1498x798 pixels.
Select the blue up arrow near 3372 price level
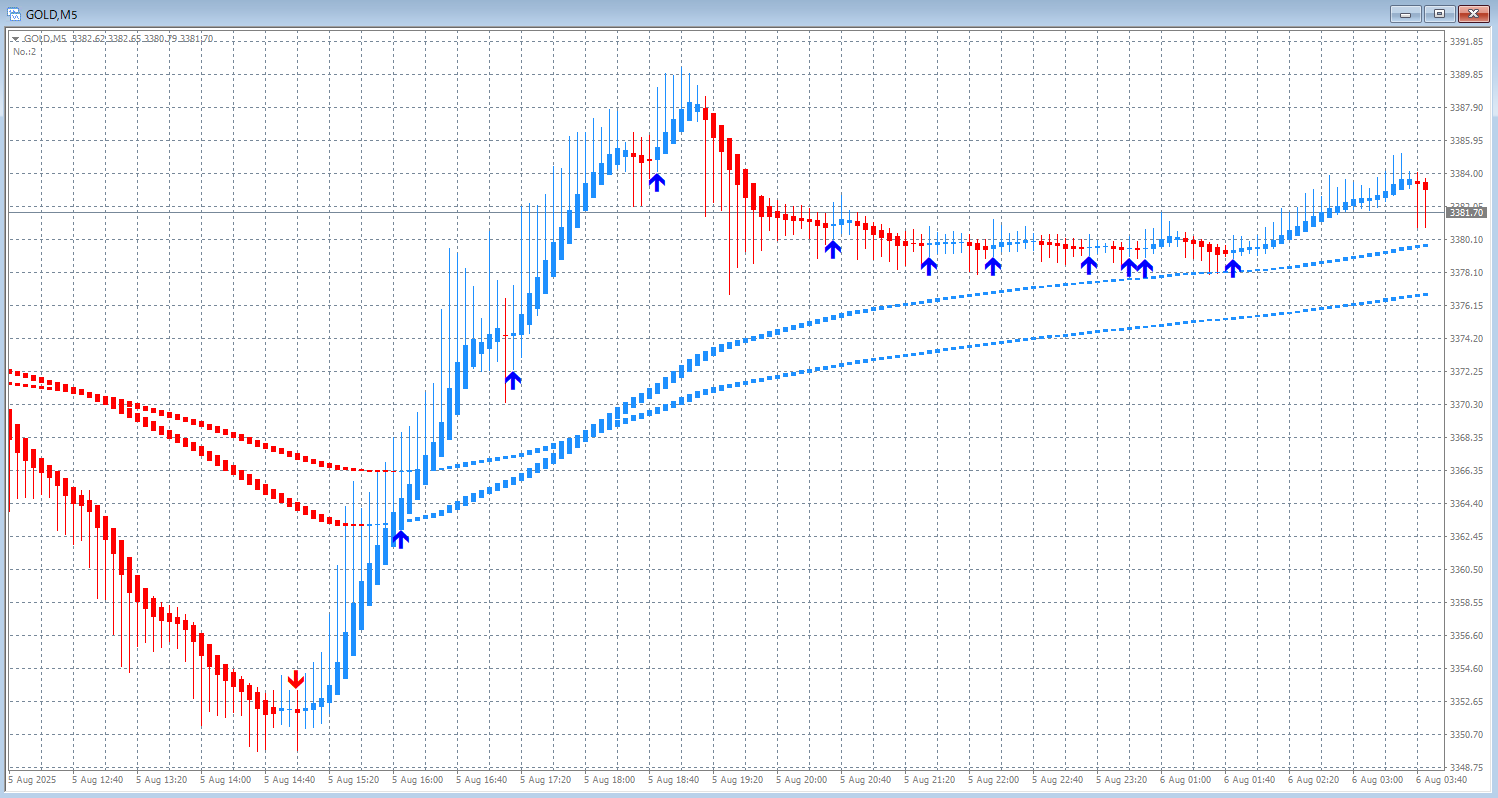[512, 380]
